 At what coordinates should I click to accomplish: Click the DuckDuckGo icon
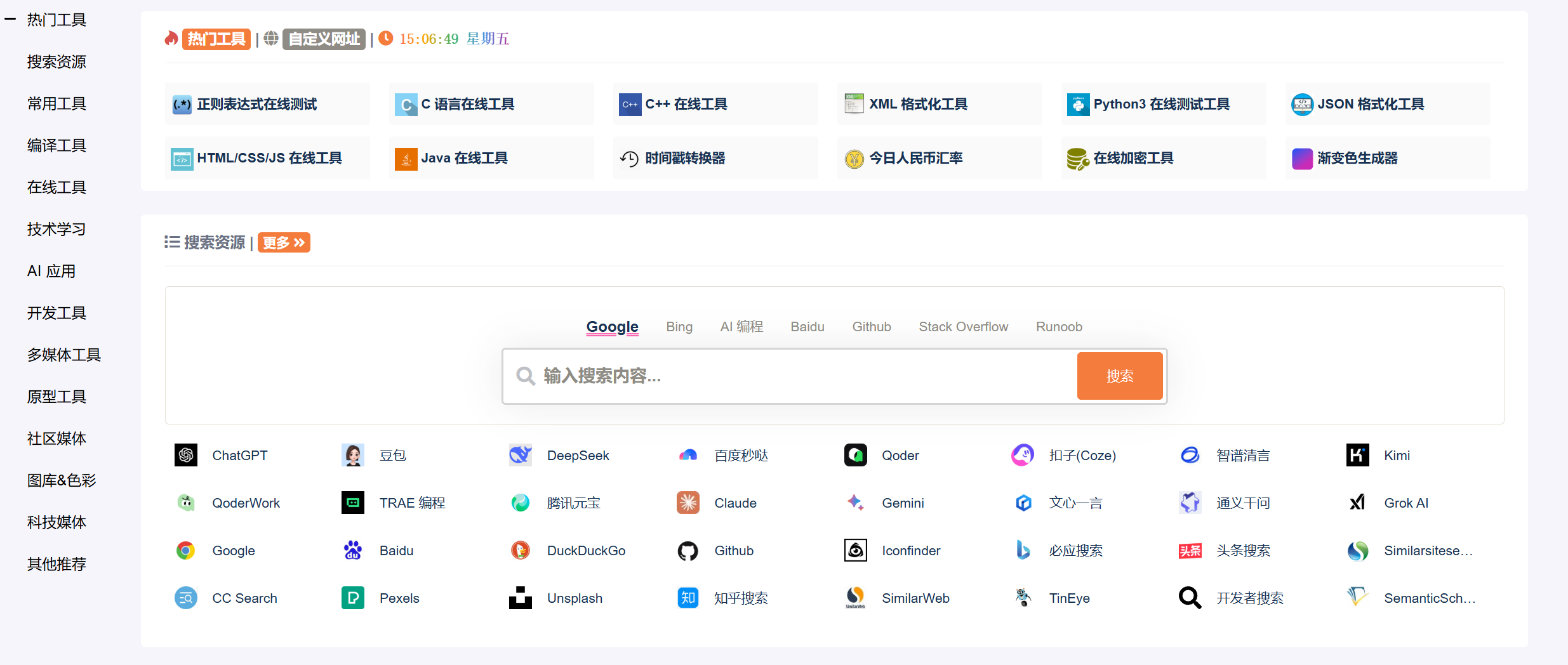pos(521,550)
